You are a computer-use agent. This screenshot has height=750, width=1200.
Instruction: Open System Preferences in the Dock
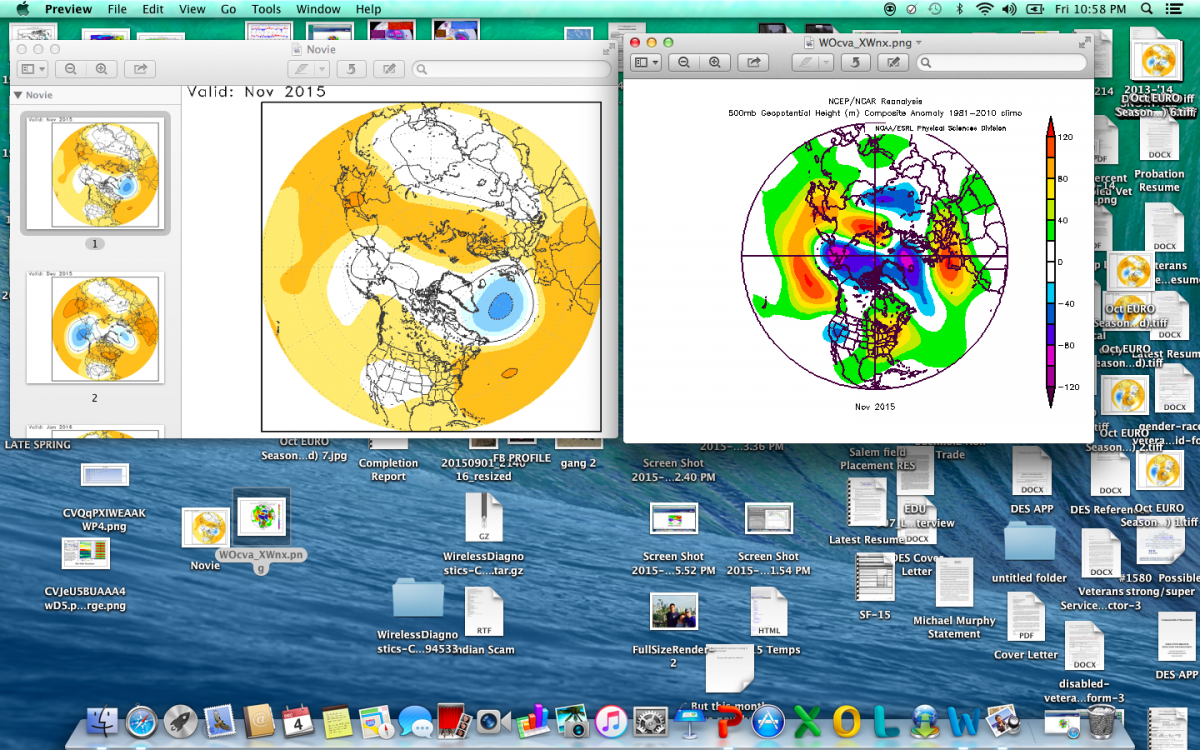650,722
